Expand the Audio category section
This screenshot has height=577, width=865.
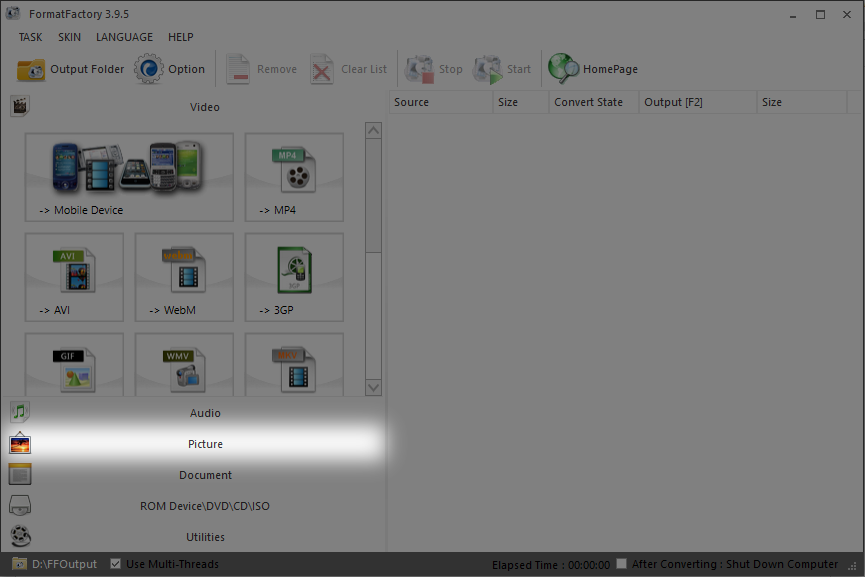pos(205,413)
